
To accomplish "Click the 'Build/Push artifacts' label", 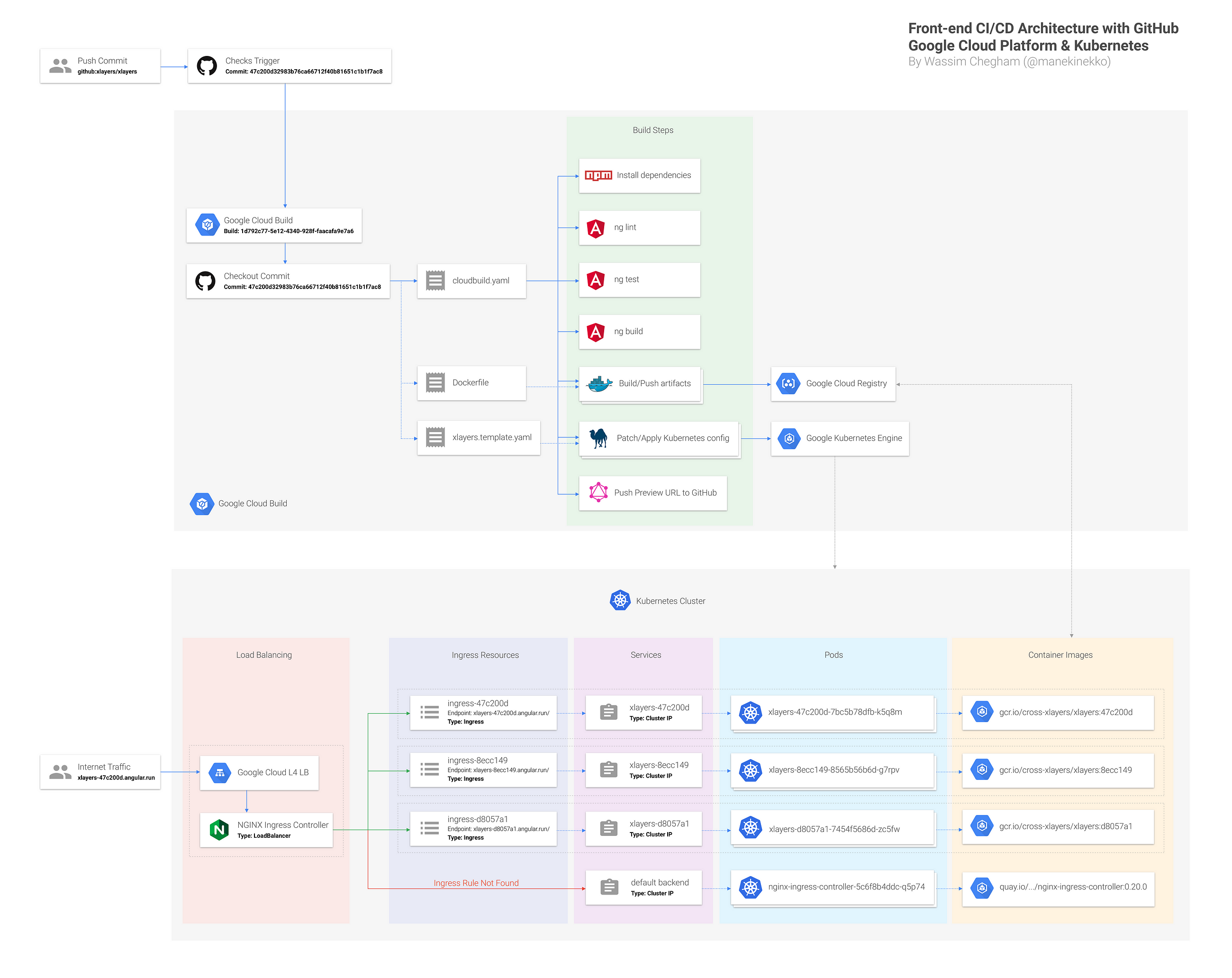I will 654,384.
